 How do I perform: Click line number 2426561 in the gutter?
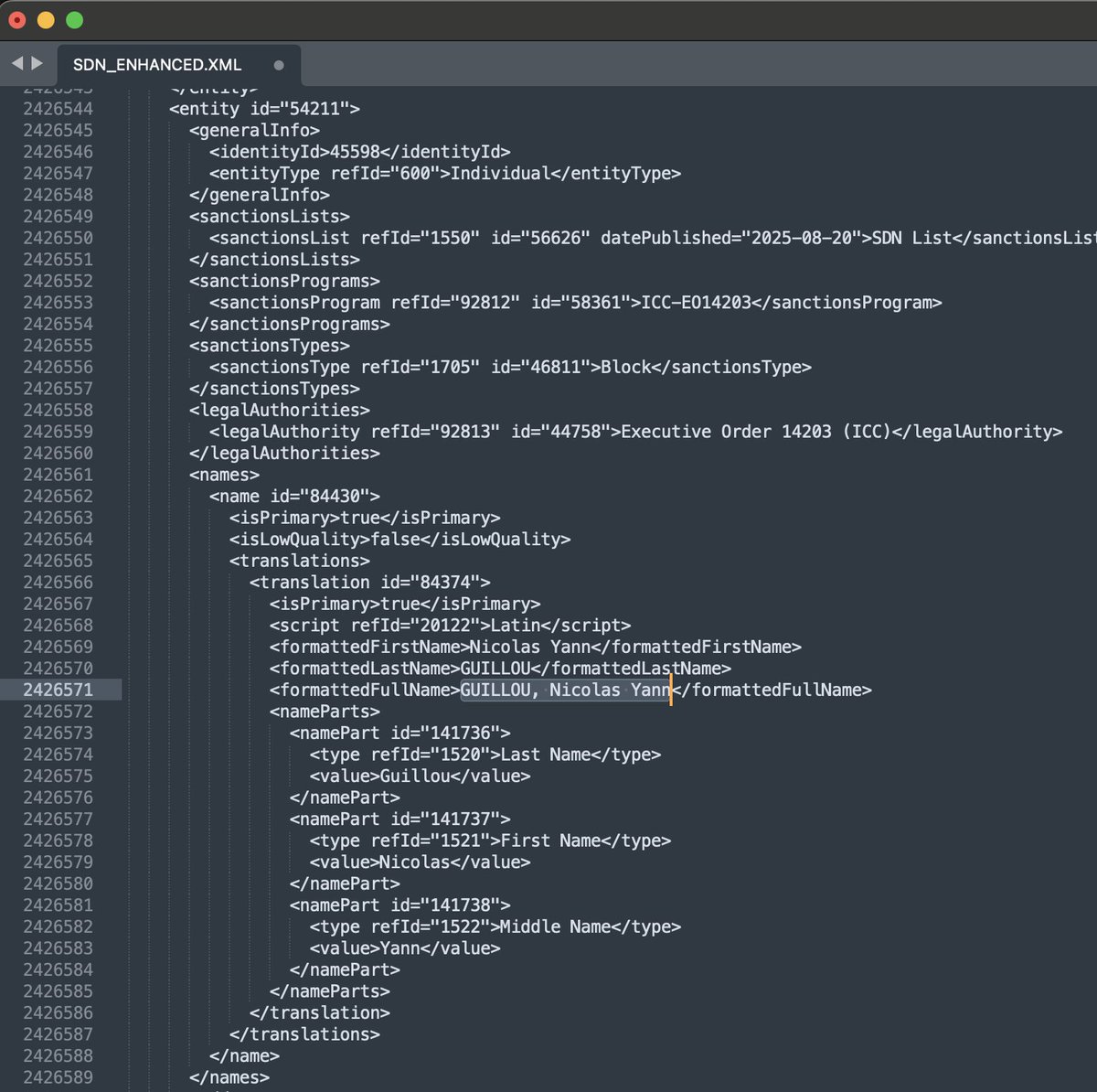59,475
